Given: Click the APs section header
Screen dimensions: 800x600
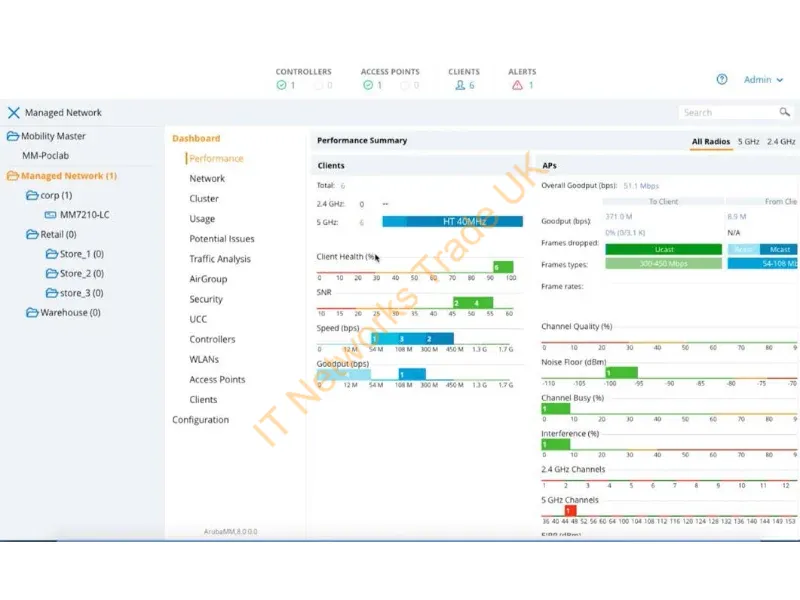Looking at the screenshot, I should tap(549, 166).
